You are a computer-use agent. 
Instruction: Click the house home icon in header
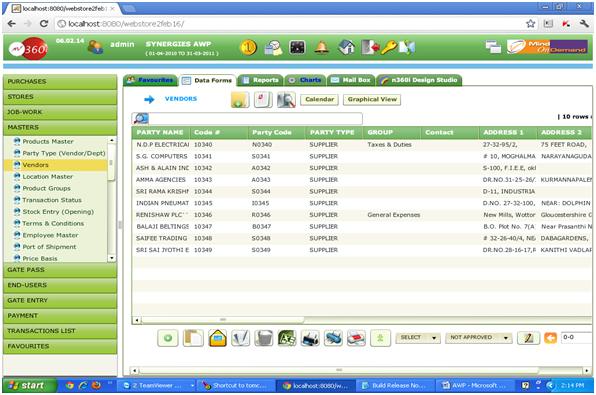tap(346, 48)
